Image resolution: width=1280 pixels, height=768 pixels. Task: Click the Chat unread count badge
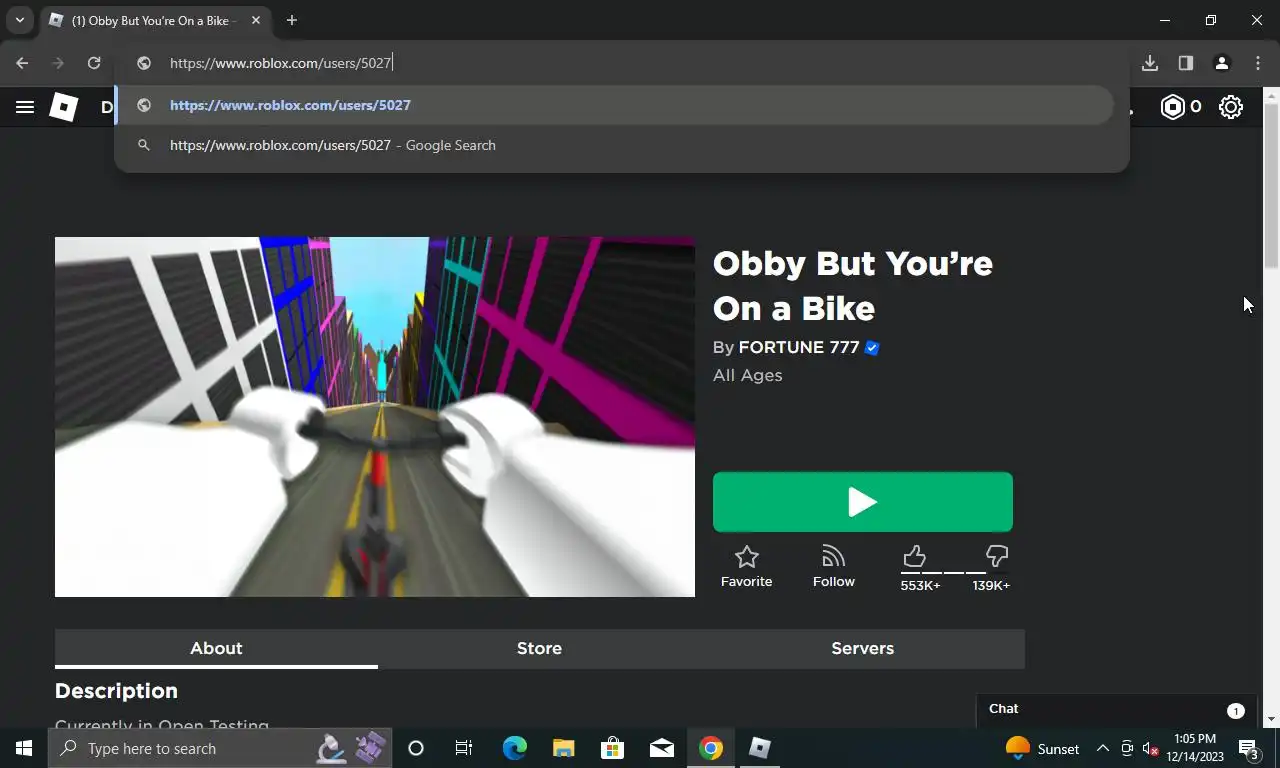pos(1235,711)
